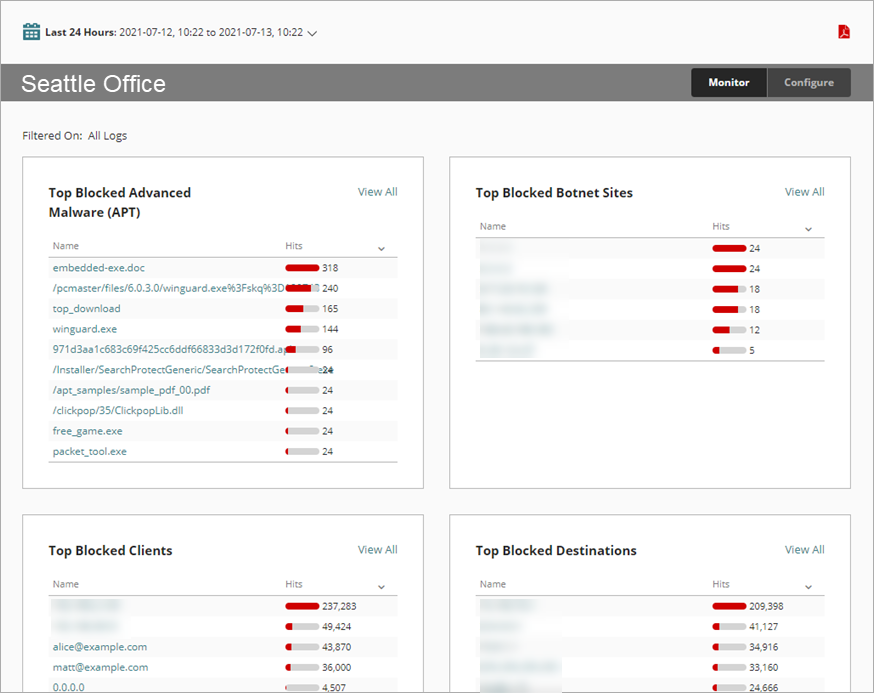Switch to the Configure tab
This screenshot has height=693, width=874.
pyautogui.click(x=809, y=82)
